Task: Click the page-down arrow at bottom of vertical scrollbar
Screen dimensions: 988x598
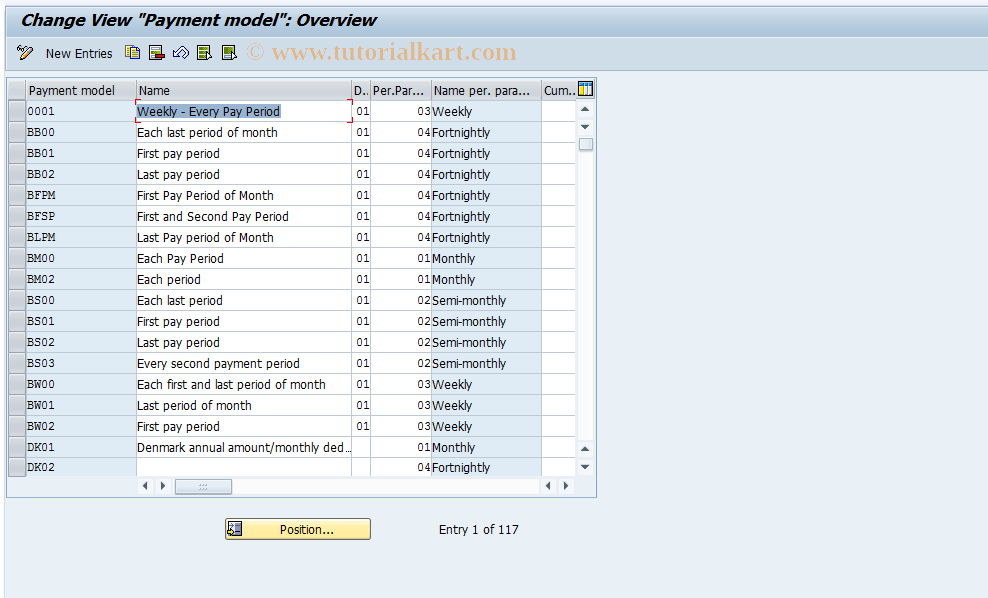Action: pyautogui.click(x=585, y=467)
